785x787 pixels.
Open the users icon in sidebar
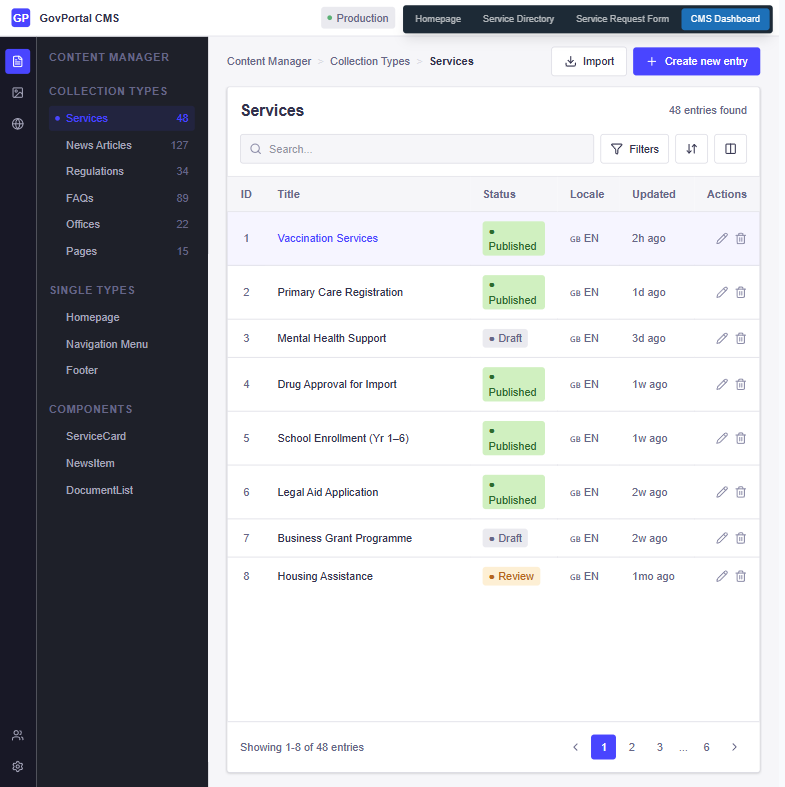(x=18, y=735)
